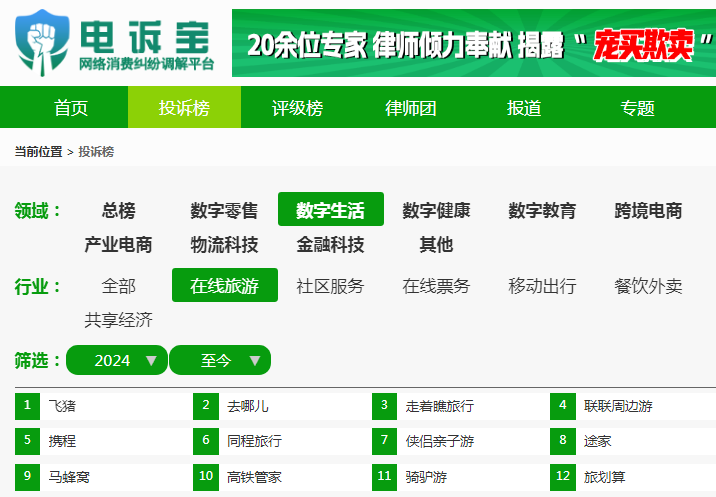716x497 pixels.
Task: Choose the 数字健康 domain filter
Action: click(436, 210)
